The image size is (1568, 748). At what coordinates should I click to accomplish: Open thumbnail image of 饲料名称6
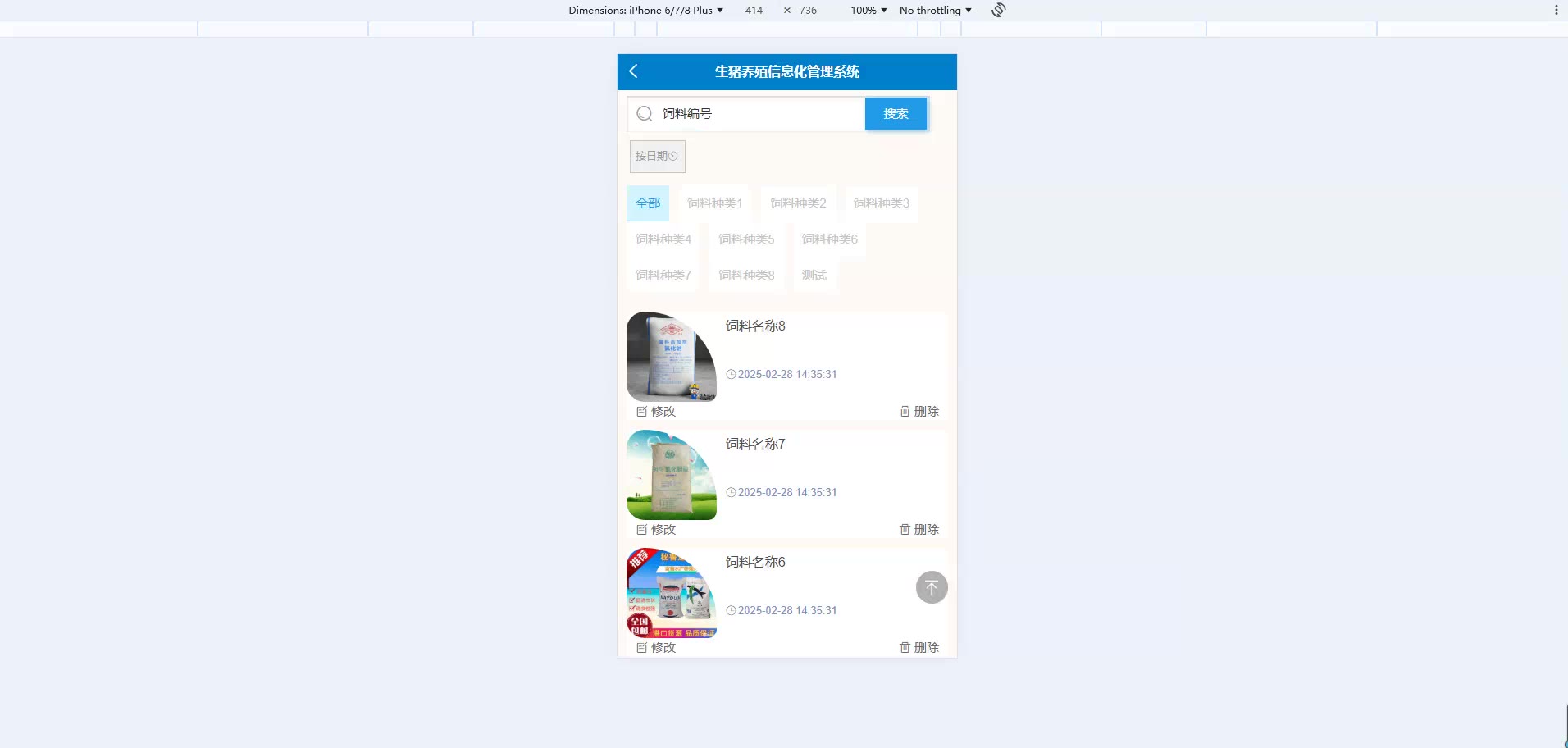pyautogui.click(x=672, y=593)
